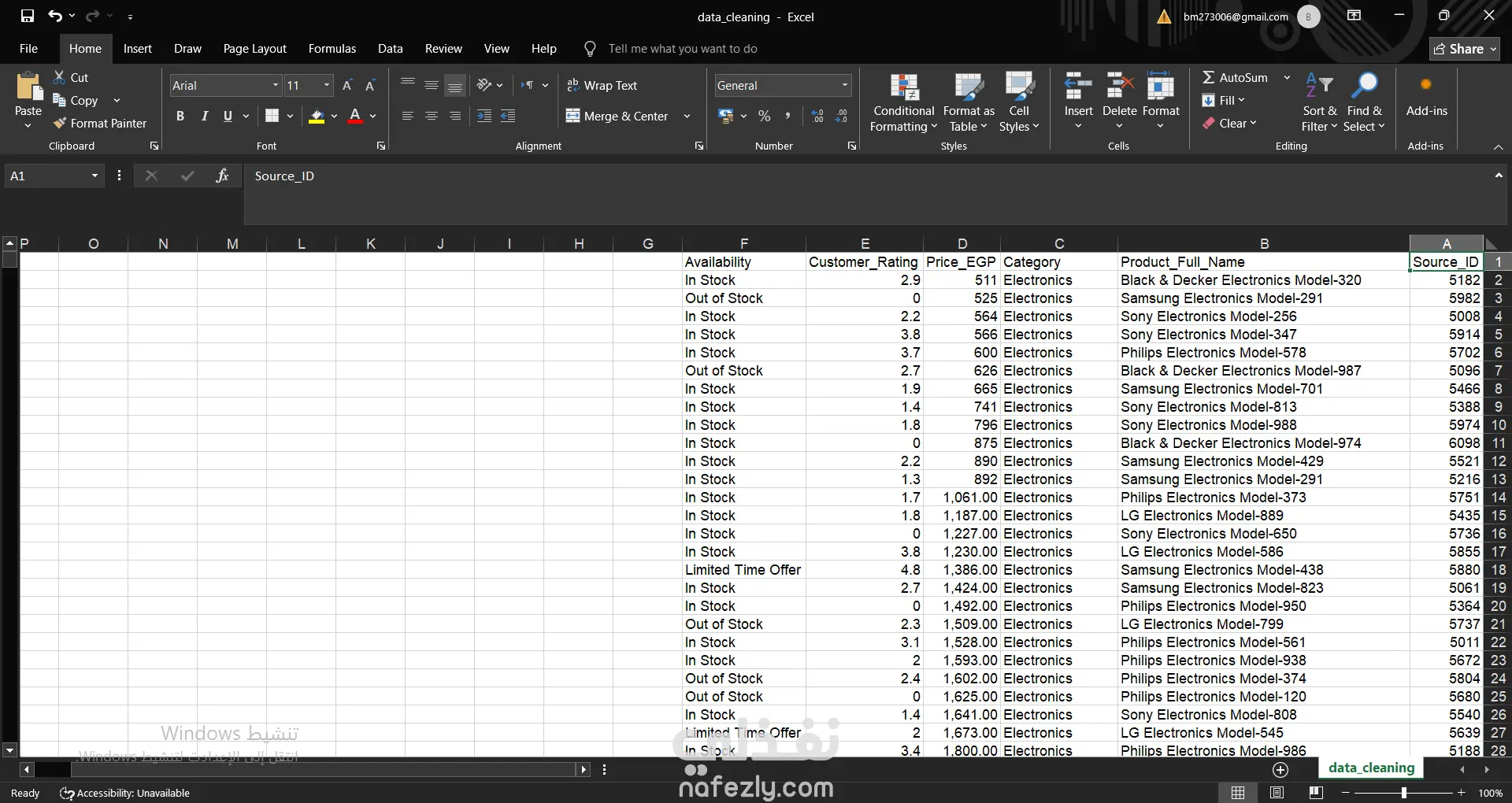
Task: Click the Cut scissors button
Action: [x=71, y=77]
